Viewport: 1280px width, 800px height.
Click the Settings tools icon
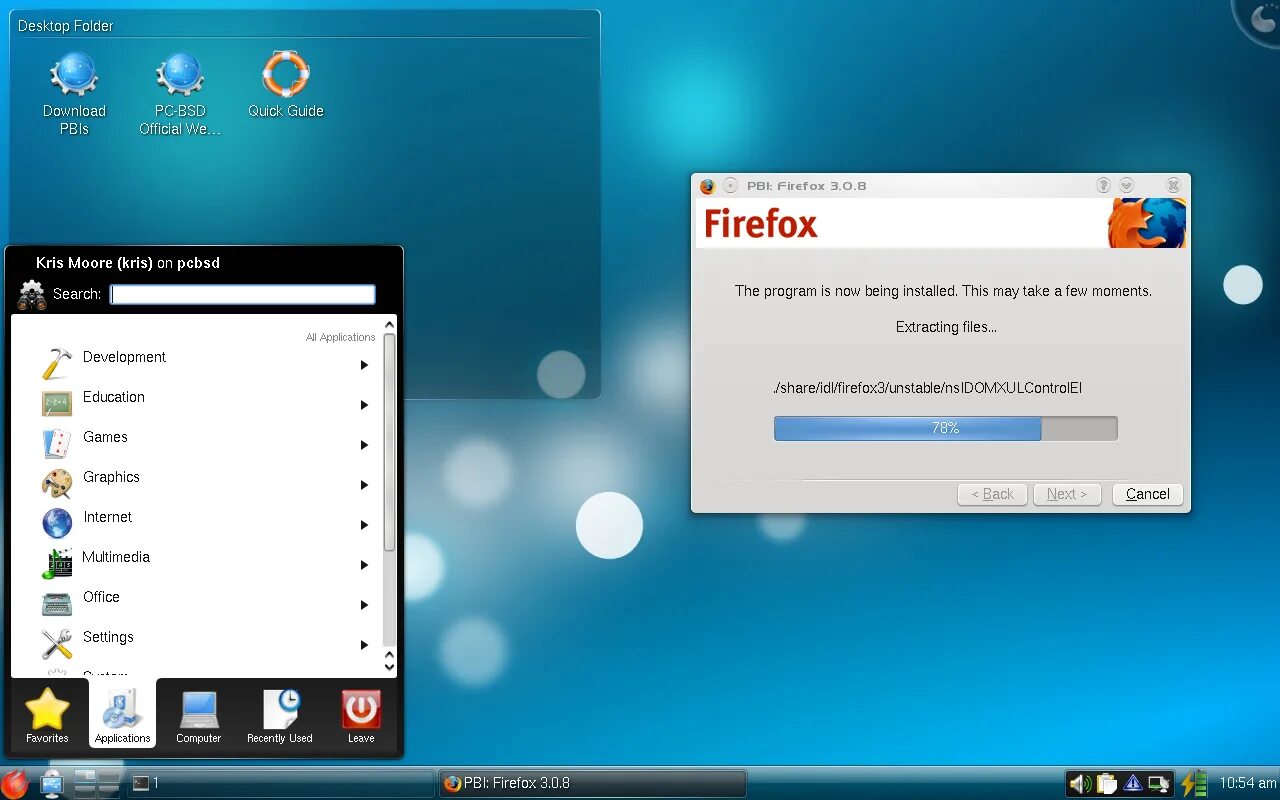tap(57, 644)
